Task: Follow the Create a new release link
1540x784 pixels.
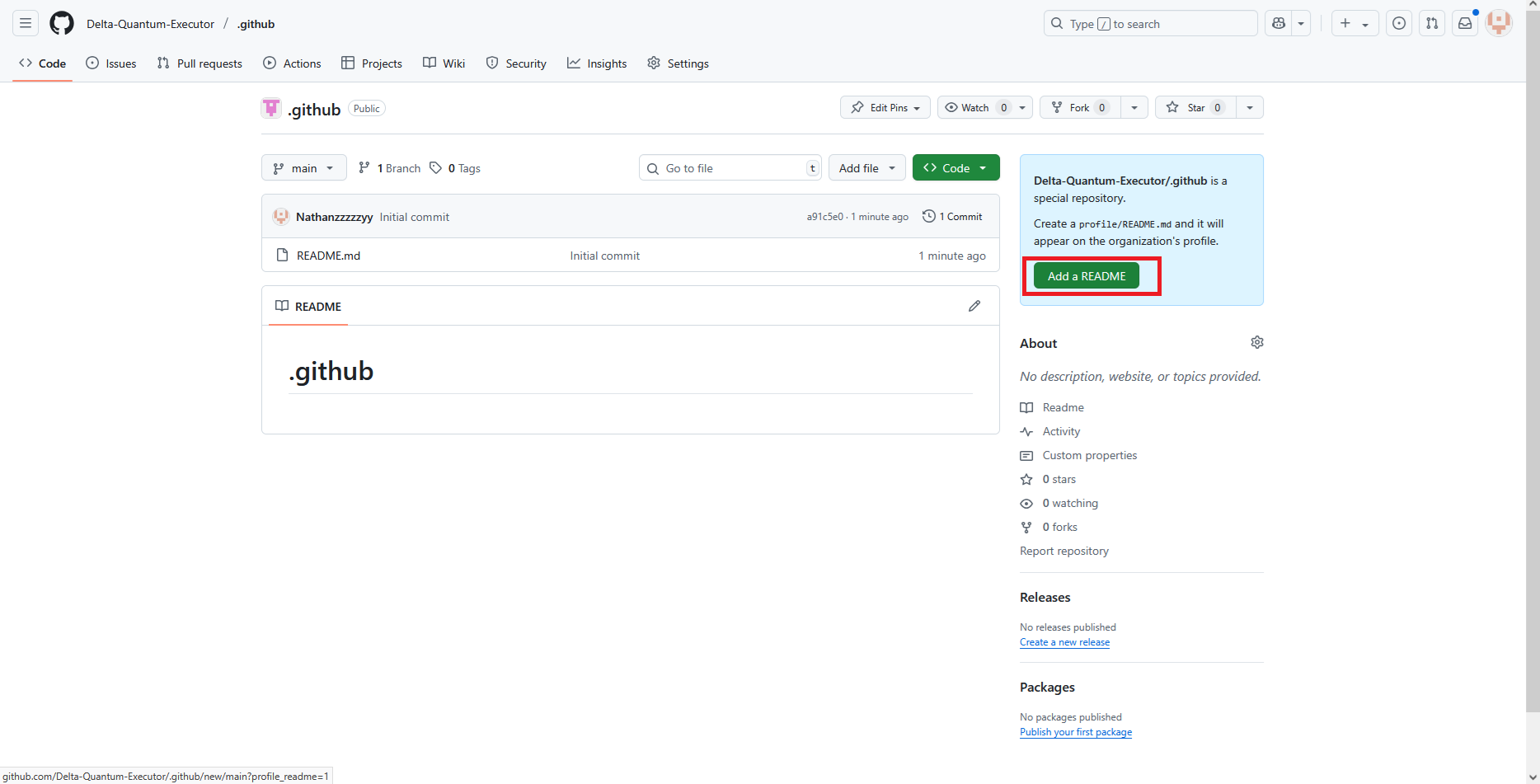Action: [1064, 642]
